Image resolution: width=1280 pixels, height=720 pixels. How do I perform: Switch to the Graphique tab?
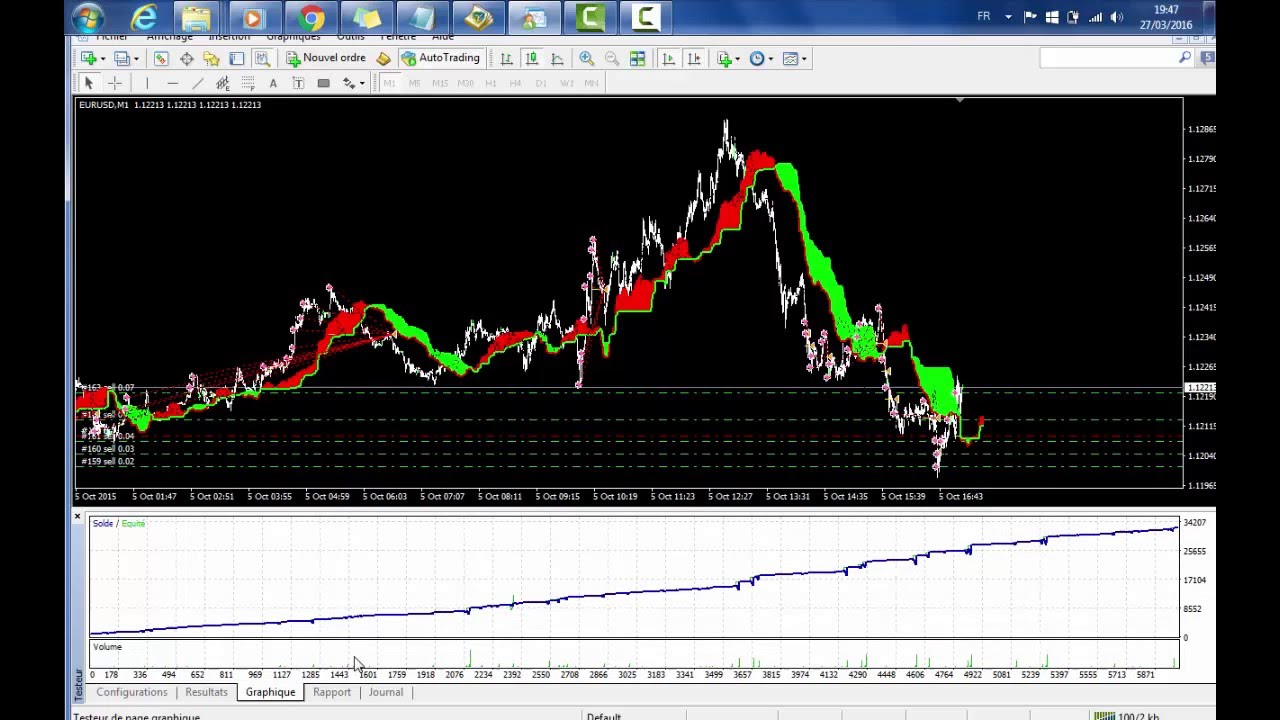pos(270,692)
